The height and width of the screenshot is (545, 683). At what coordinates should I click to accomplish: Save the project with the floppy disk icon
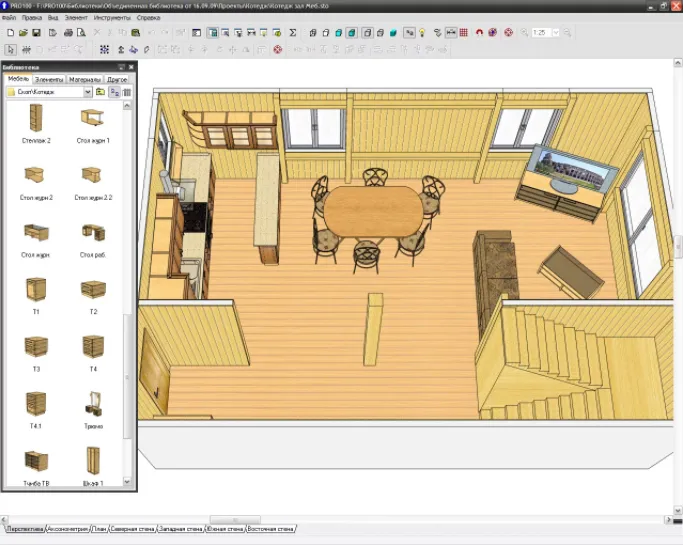(37, 33)
